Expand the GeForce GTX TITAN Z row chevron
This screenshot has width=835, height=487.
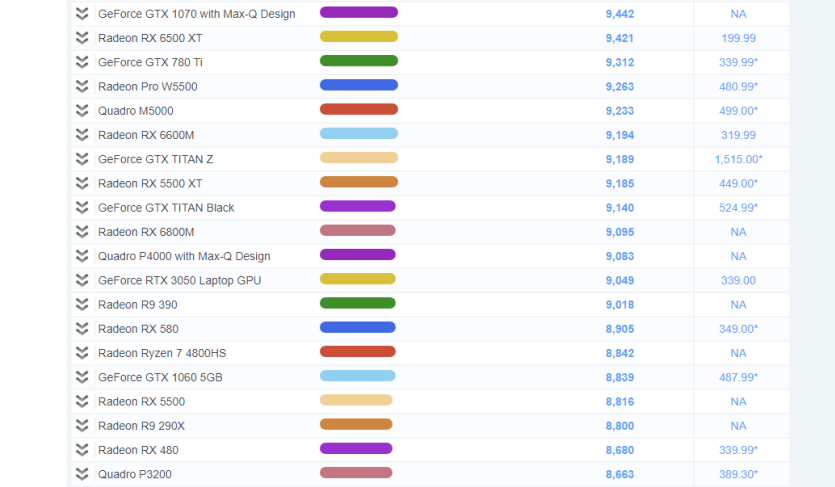point(81,159)
